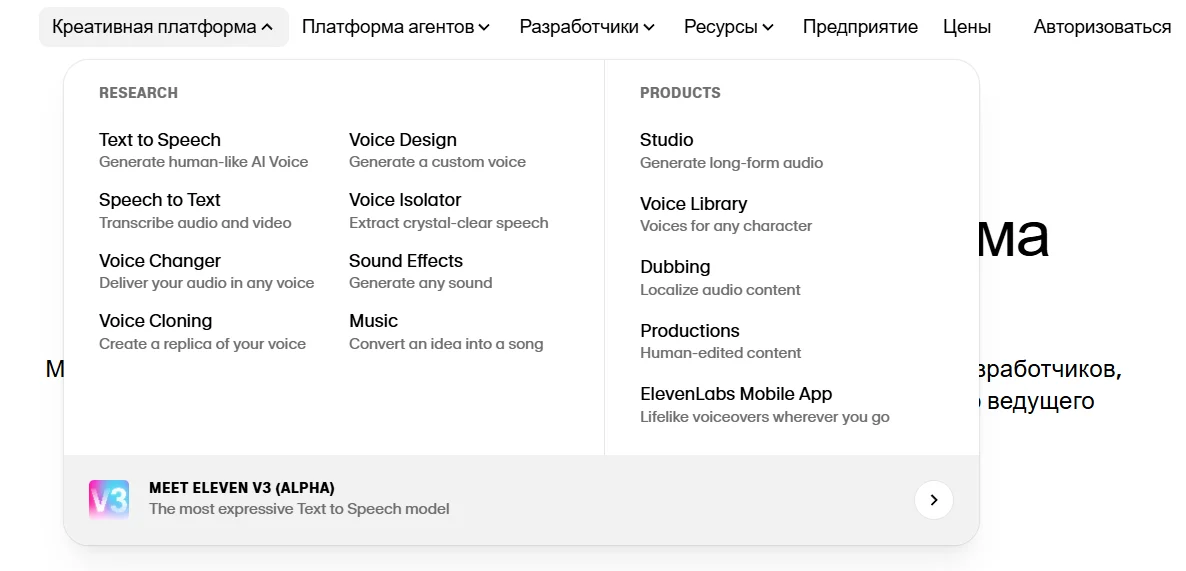Open the Цены pricing page
The width and height of the screenshot is (1186, 571).
point(967,27)
